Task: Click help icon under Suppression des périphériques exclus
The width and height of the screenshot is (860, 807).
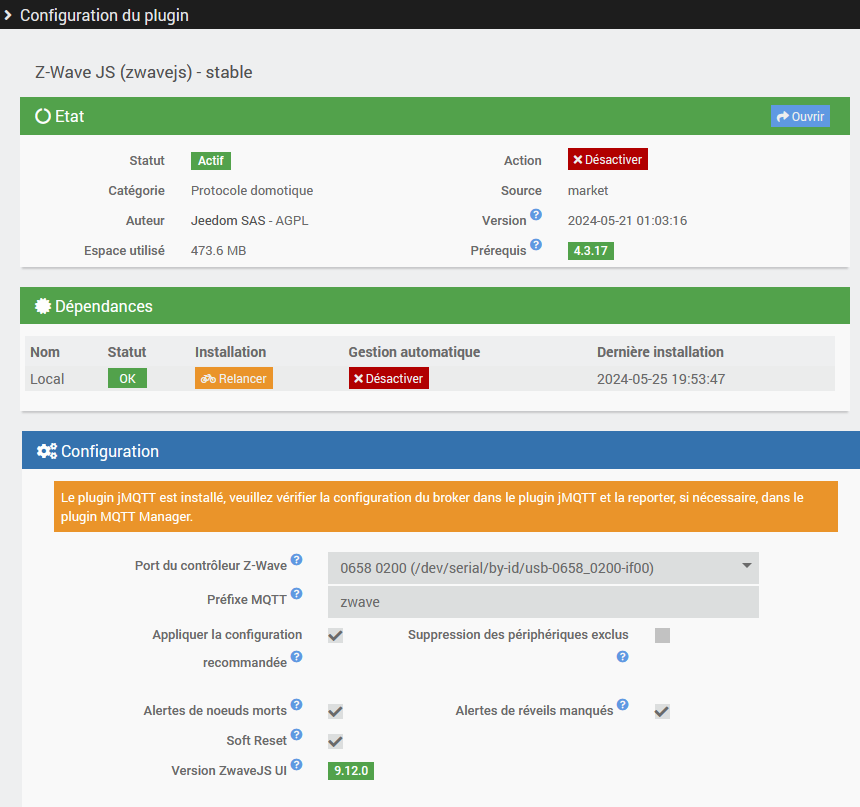Action: coord(623,657)
